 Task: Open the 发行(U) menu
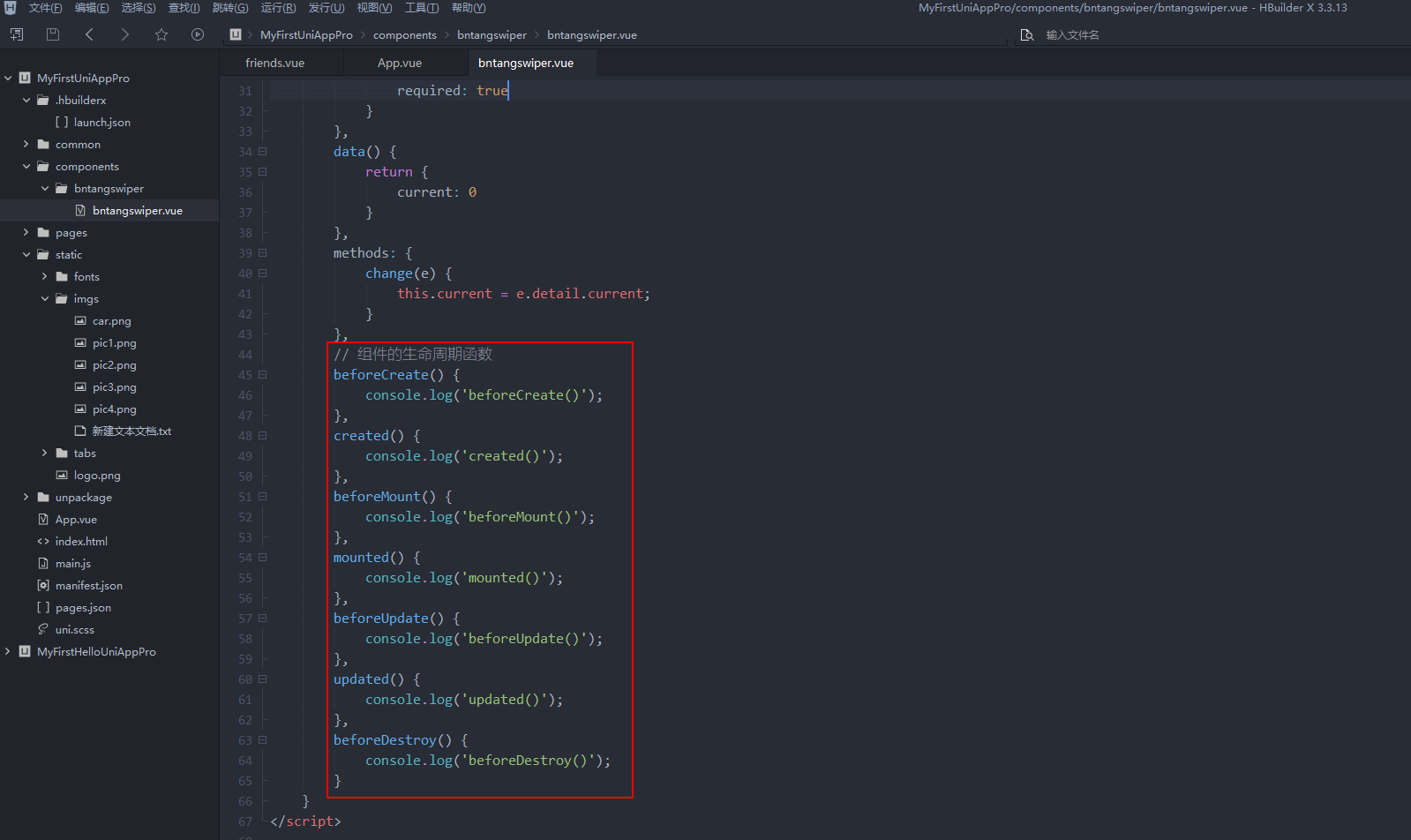(x=326, y=8)
